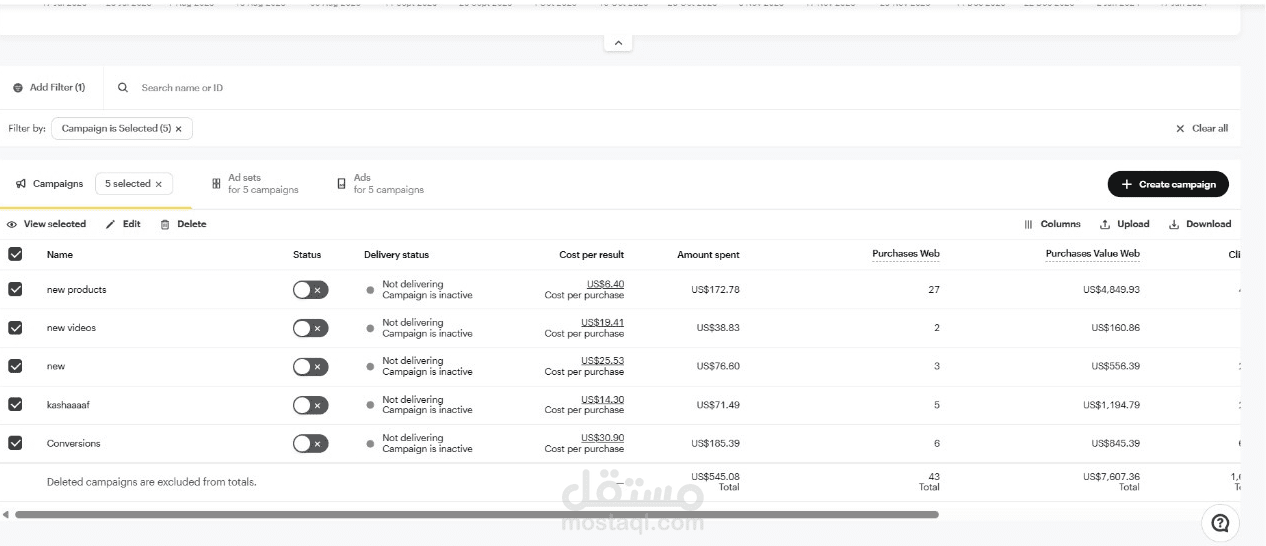Viewport: 1266px width, 546px height.
Task: Turn on the kashaaaaf status toggle
Action: (310, 405)
